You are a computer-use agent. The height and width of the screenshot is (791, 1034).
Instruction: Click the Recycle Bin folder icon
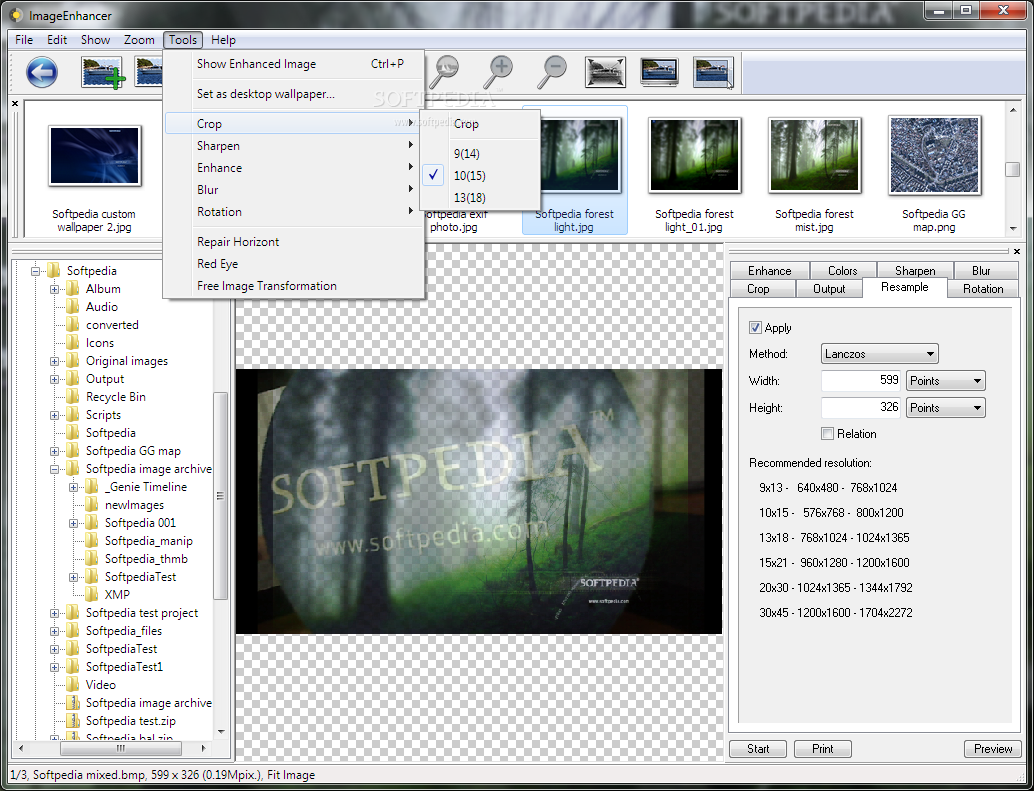(73, 397)
